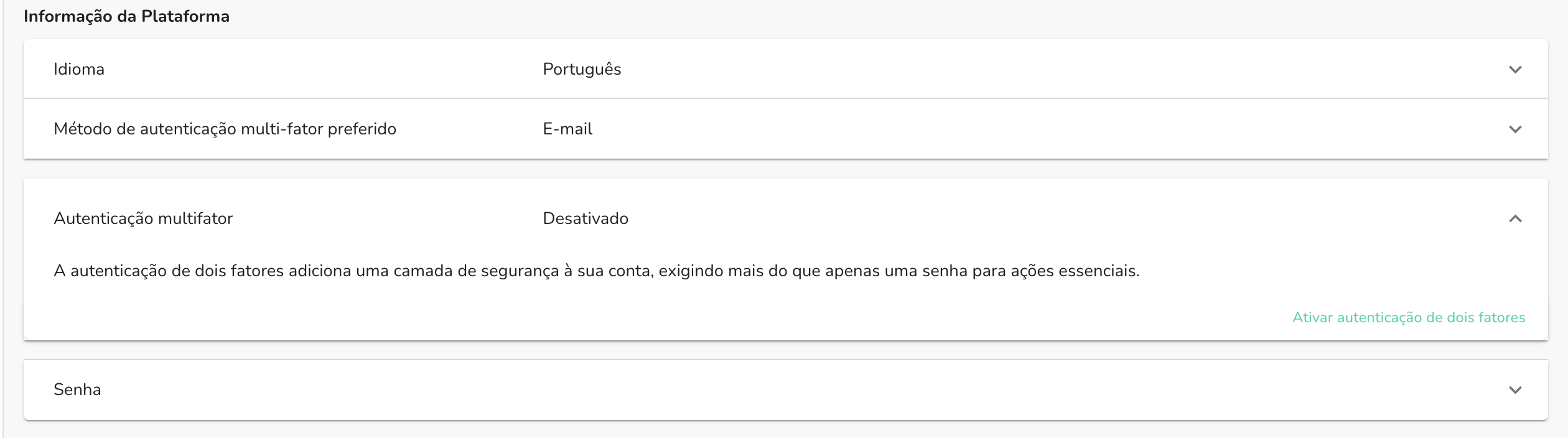Change the E-mail authentication method value
Image resolution: width=1568 pixels, height=438 pixels.
click(567, 129)
